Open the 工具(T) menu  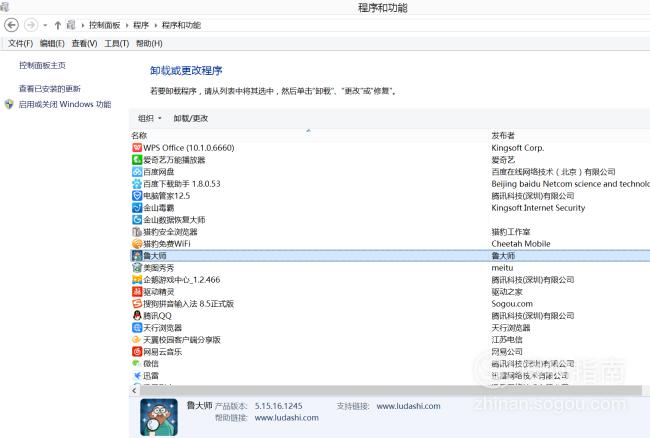tap(116, 44)
